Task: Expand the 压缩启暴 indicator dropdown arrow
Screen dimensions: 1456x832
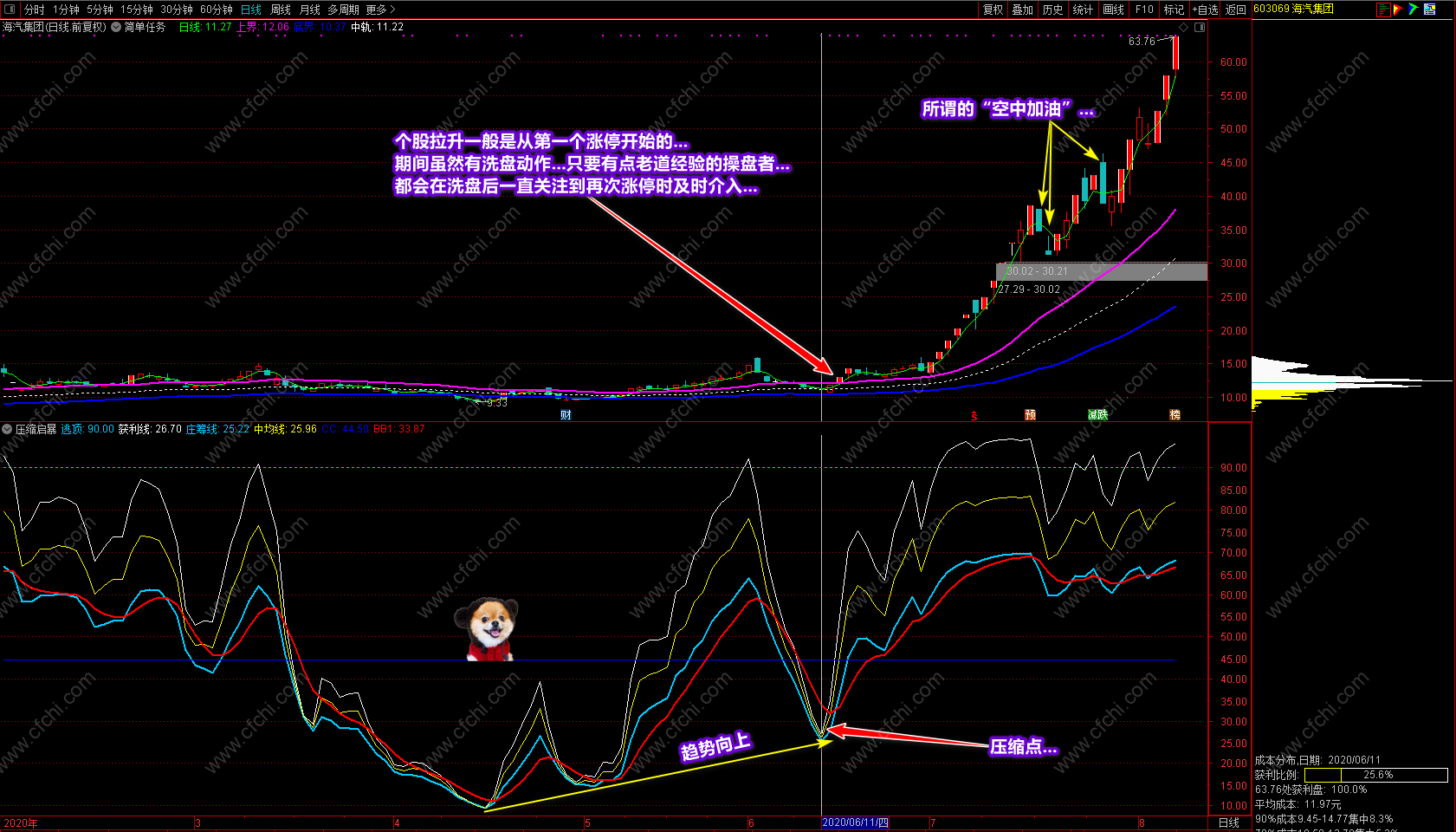Action: [7, 429]
